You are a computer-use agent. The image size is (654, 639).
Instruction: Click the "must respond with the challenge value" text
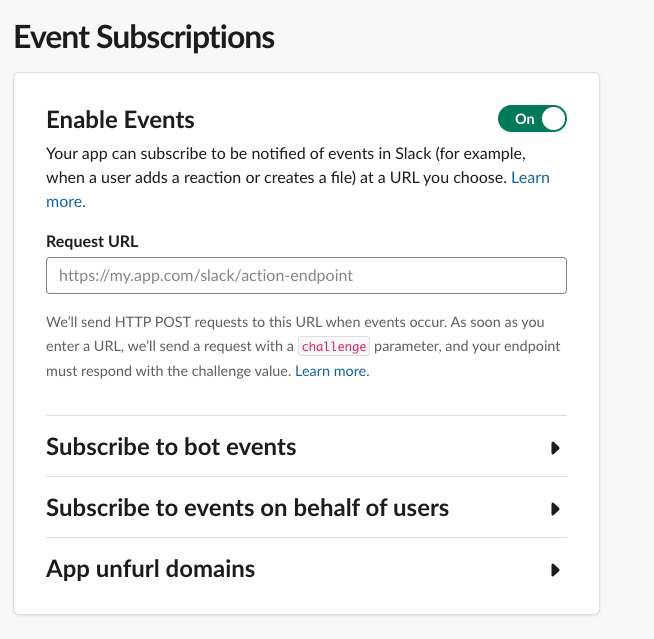[x=168, y=371]
